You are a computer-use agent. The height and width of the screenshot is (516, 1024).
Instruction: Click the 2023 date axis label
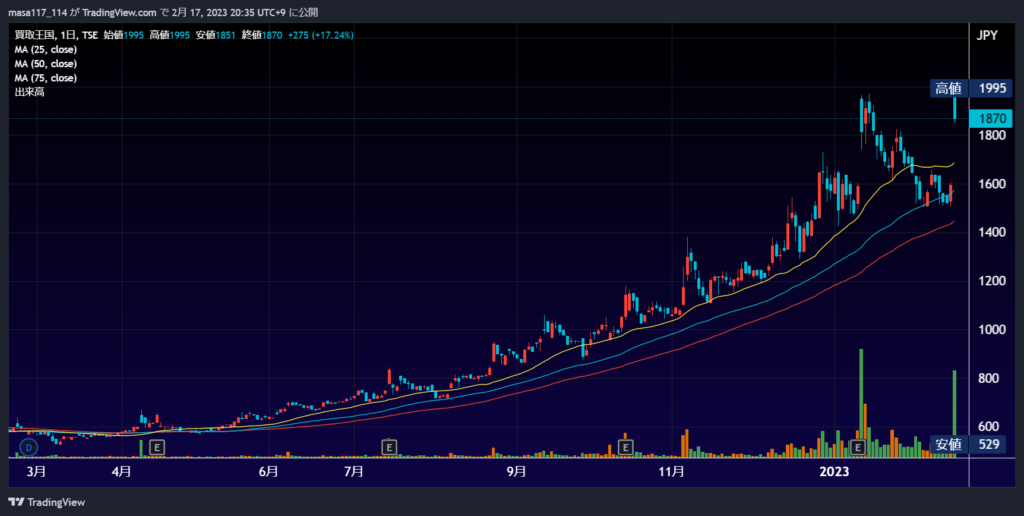point(834,472)
